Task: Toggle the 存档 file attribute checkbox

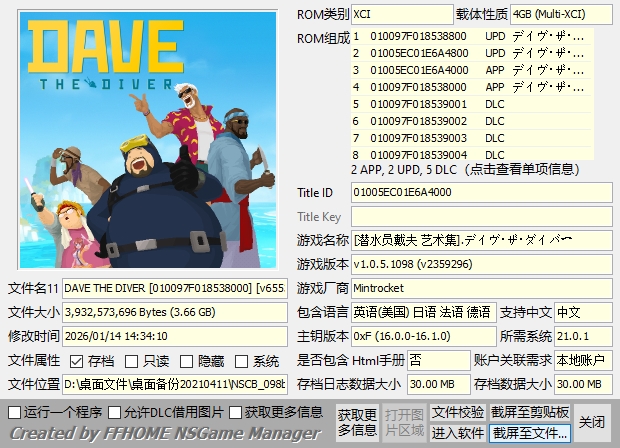Action: (77, 361)
